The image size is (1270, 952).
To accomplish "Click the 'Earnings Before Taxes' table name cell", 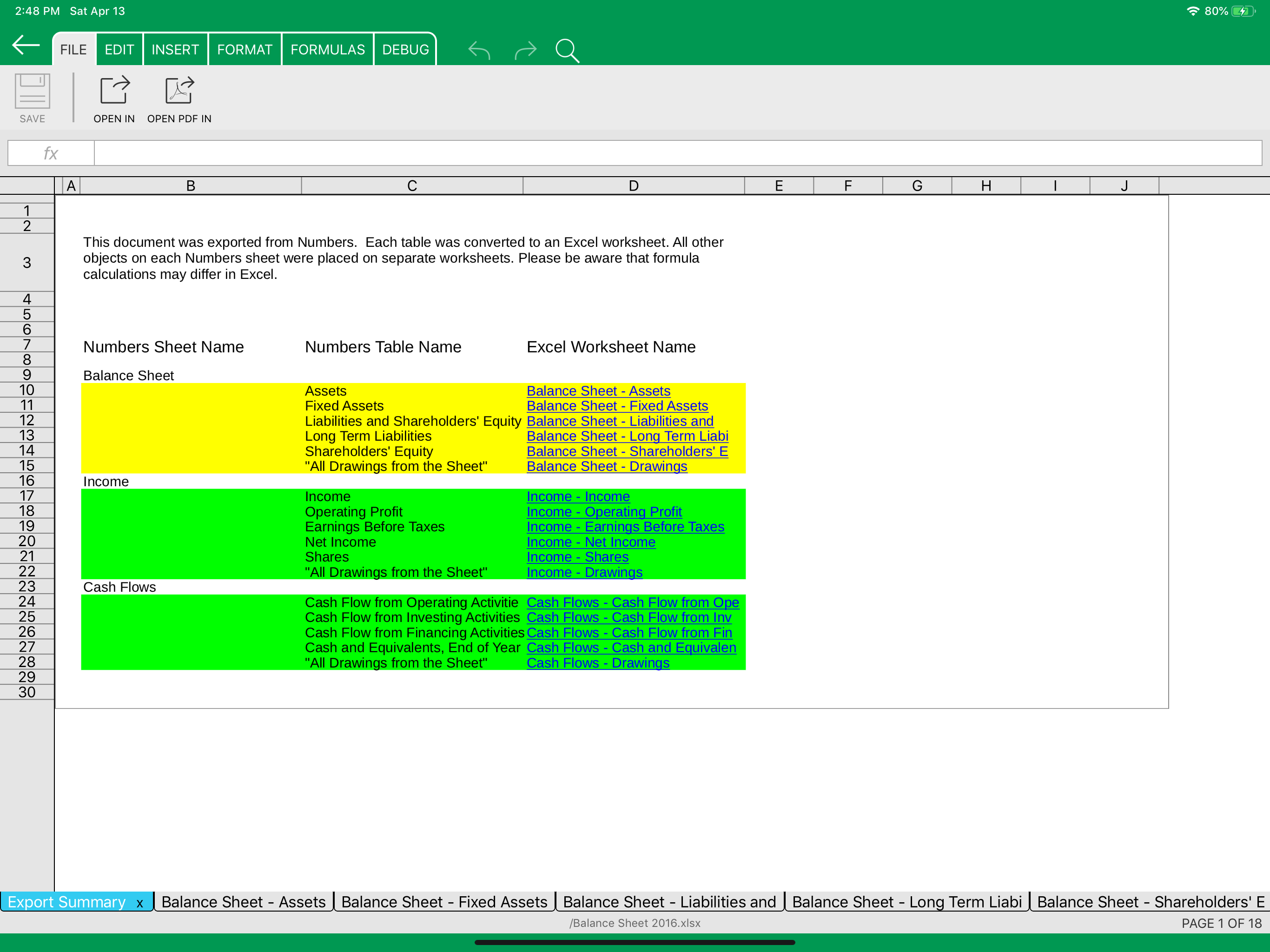I will click(374, 527).
